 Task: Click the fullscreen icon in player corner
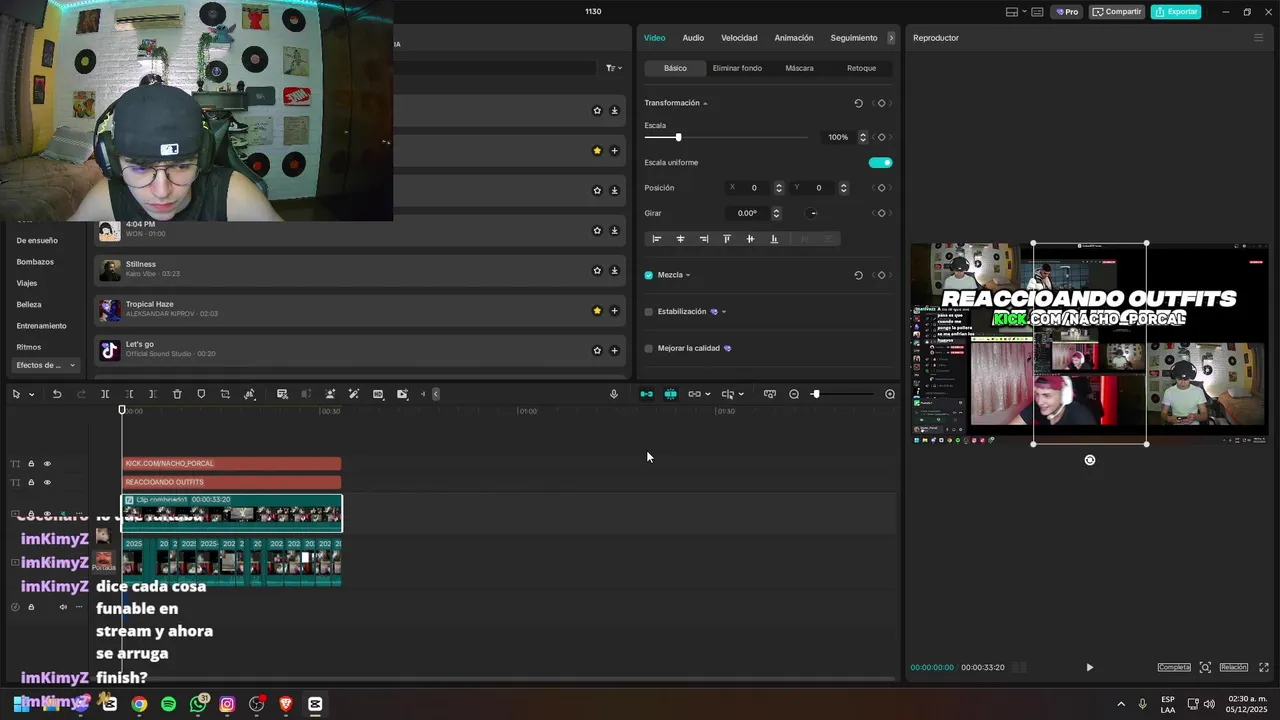(x=1264, y=667)
